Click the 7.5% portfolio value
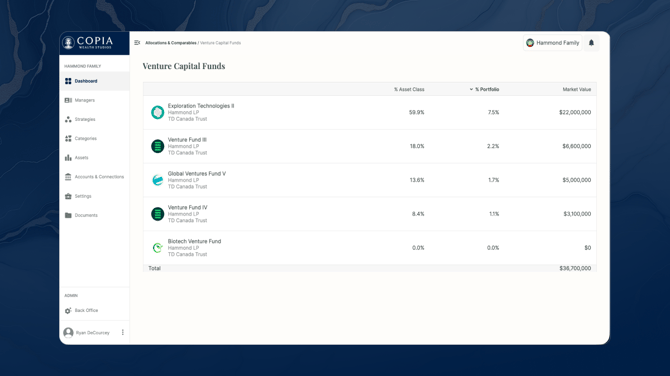The width and height of the screenshot is (670, 376). (494, 112)
